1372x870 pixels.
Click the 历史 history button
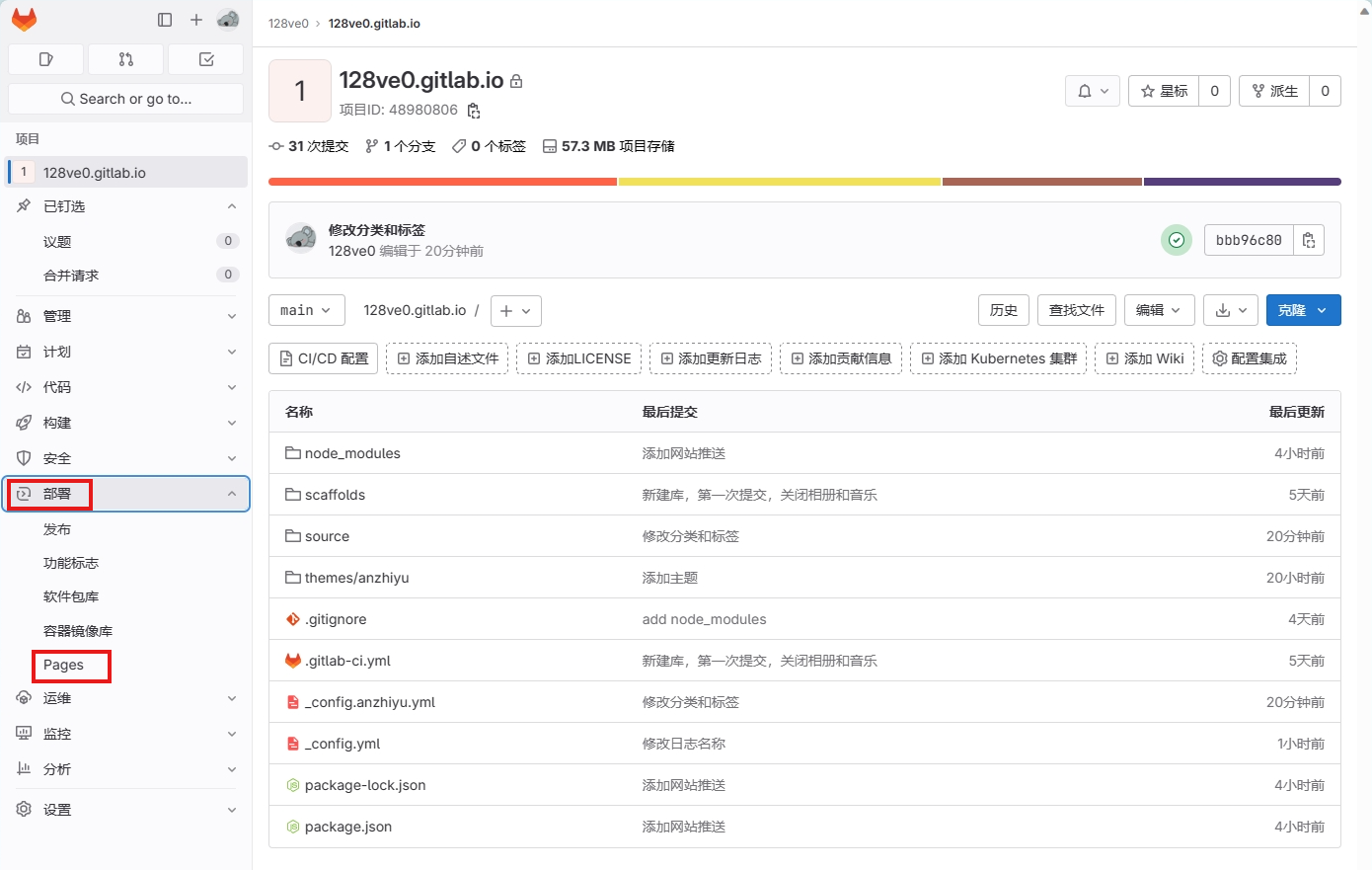(1004, 310)
